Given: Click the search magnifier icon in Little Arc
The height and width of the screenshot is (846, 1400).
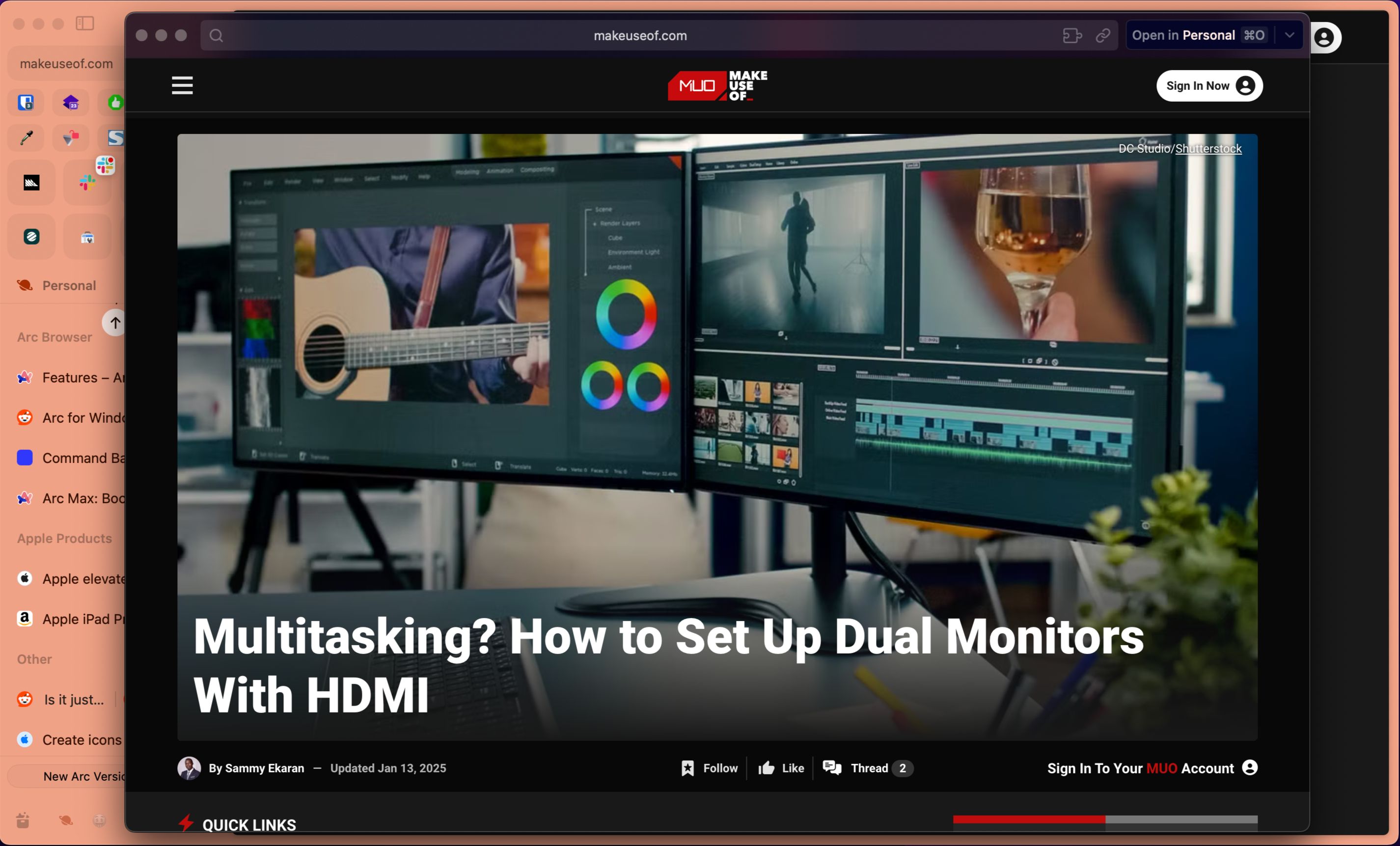Looking at the screenshot, I should 216,35.
